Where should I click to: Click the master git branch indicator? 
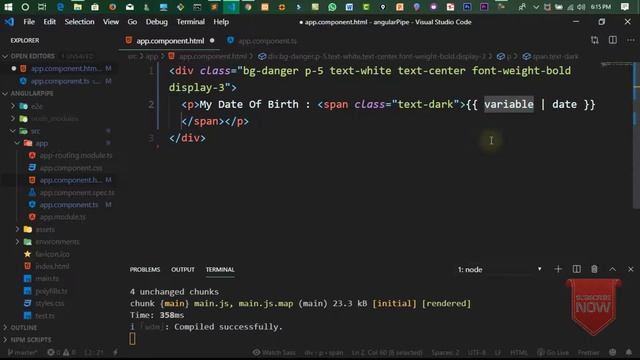click(x=22, y=352)
